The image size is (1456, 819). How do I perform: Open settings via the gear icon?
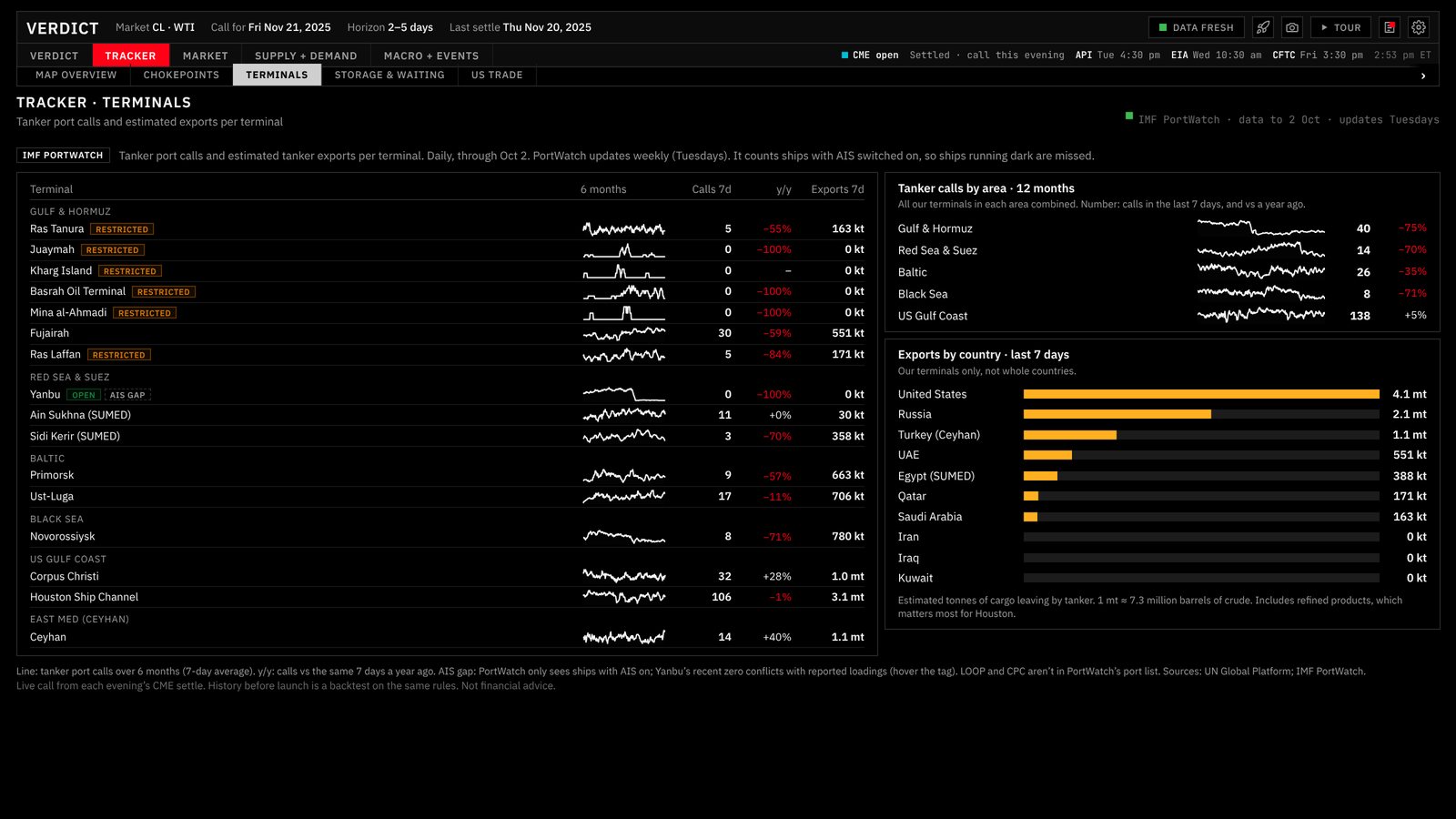(x=1419, y=27)
